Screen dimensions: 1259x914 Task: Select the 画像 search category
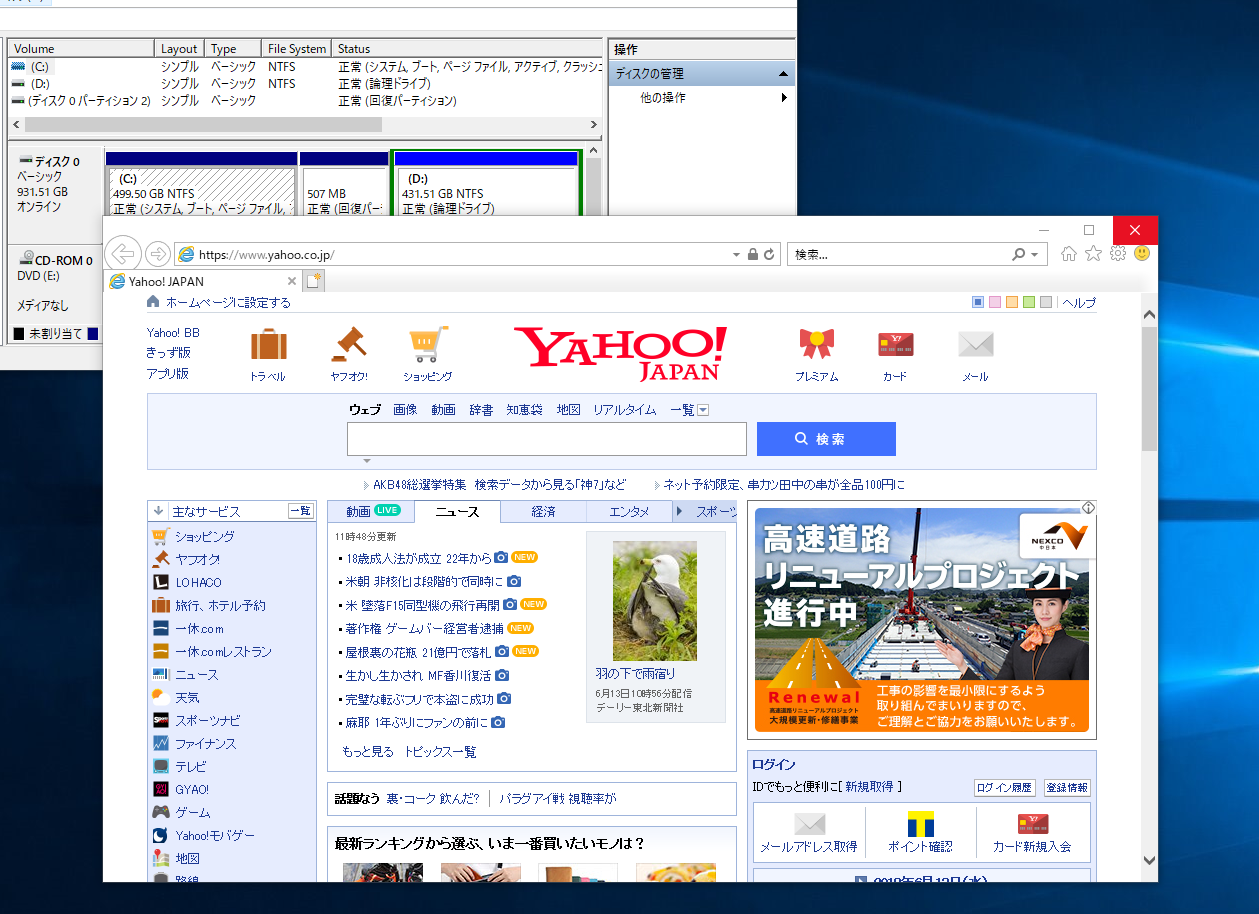coord(405,410)
